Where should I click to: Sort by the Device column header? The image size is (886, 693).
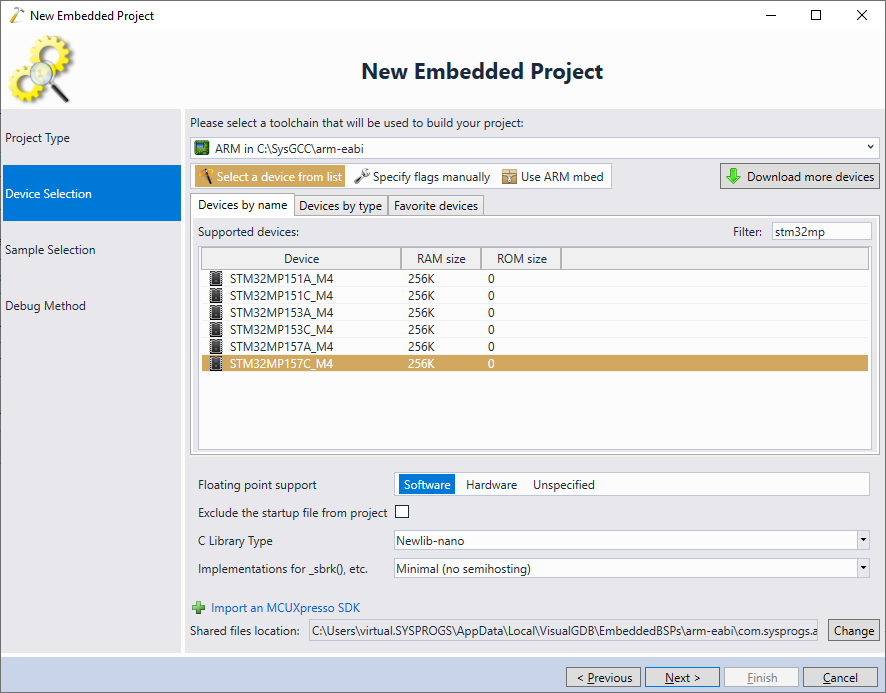click(301, 258)
